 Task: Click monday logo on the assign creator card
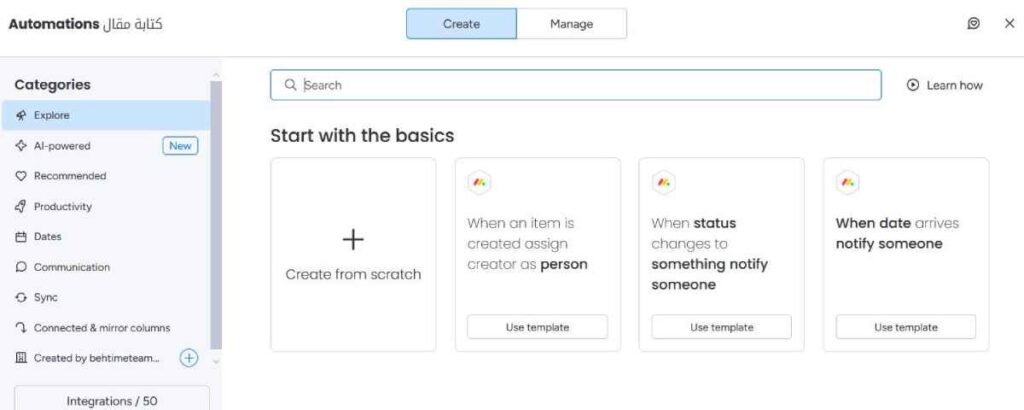(x=480, y=183)
